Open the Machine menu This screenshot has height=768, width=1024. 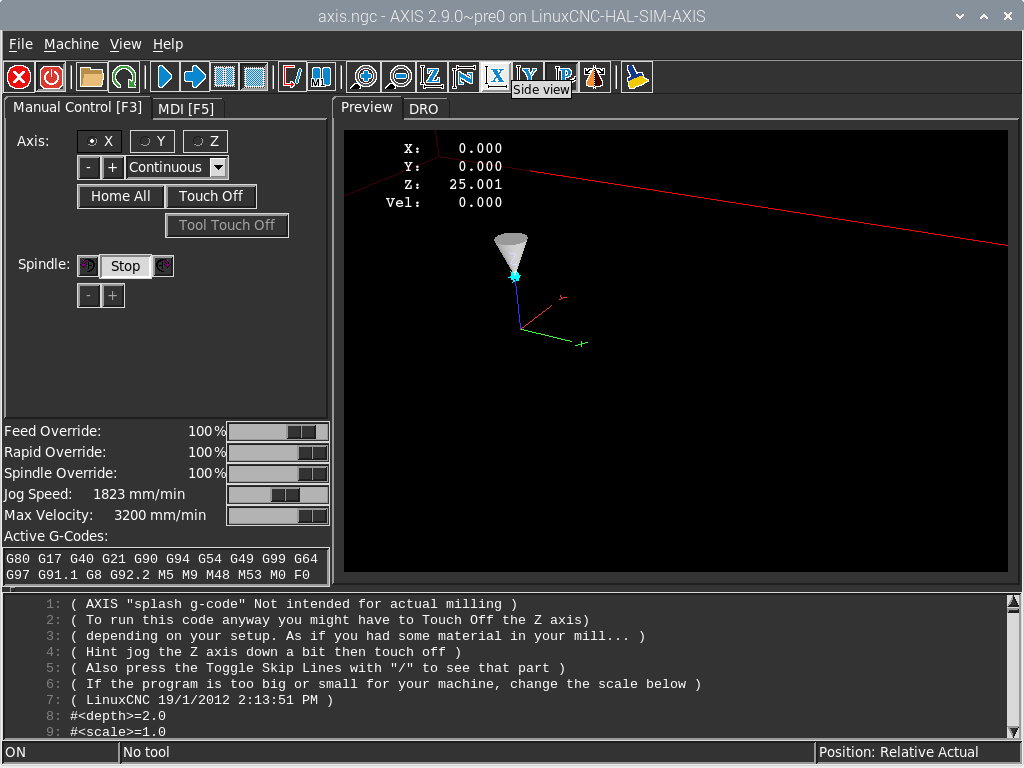[72, 44]
